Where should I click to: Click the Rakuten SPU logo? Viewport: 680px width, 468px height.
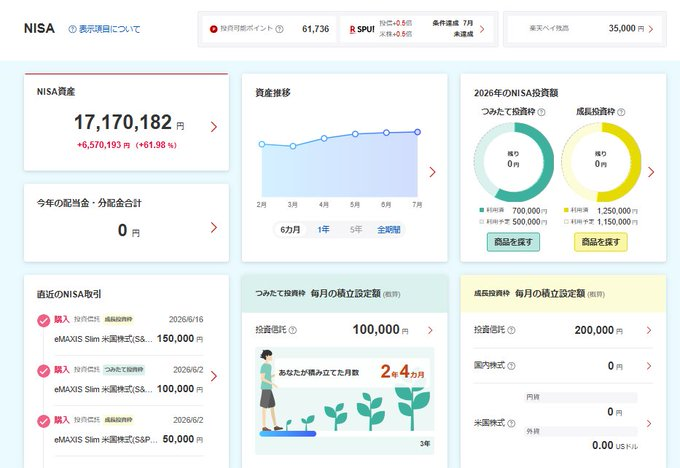click(x=362, y=29)
